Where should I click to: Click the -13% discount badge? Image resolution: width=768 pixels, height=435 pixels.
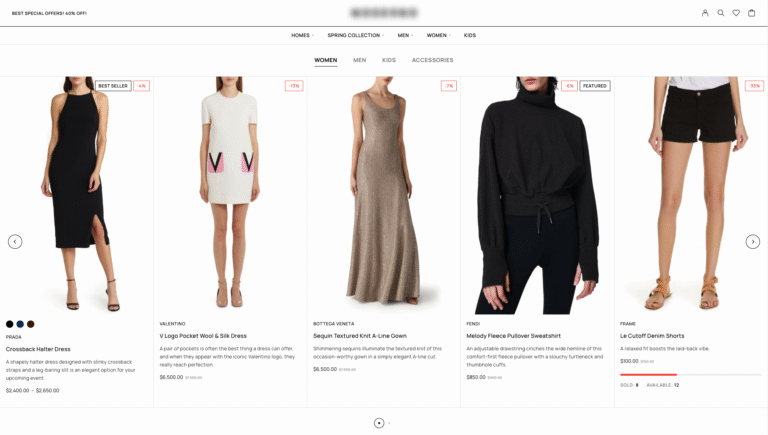(294, 86)
